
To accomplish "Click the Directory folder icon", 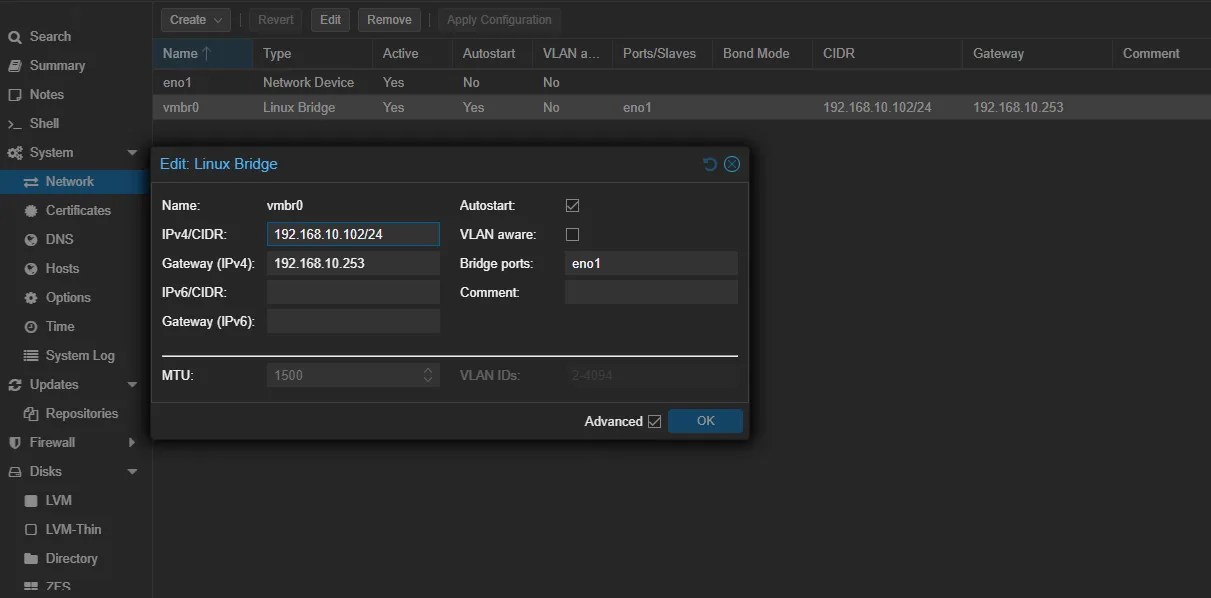I will click(31, 559).
